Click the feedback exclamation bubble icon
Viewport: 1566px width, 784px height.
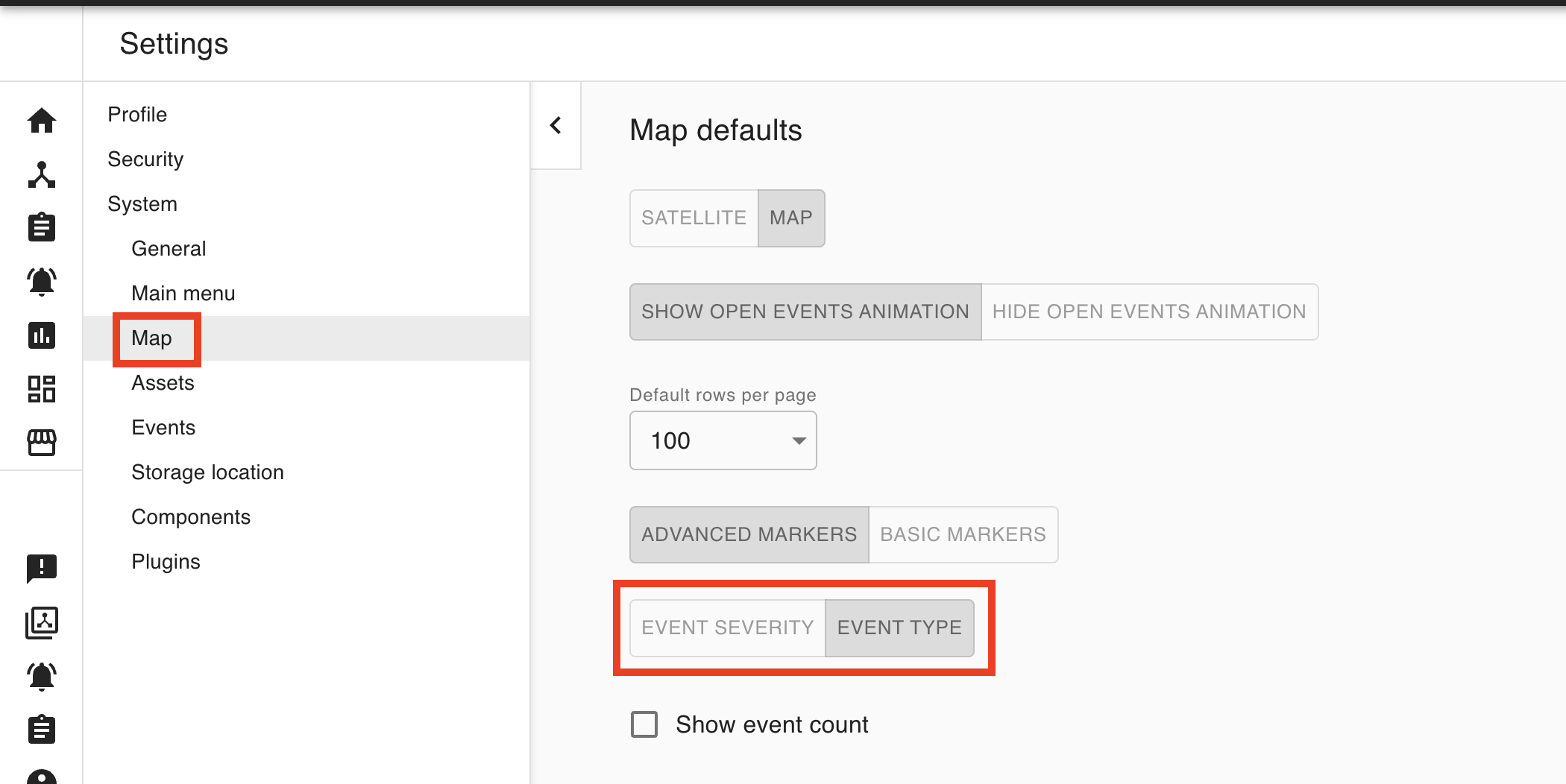[x=42, y=568]
